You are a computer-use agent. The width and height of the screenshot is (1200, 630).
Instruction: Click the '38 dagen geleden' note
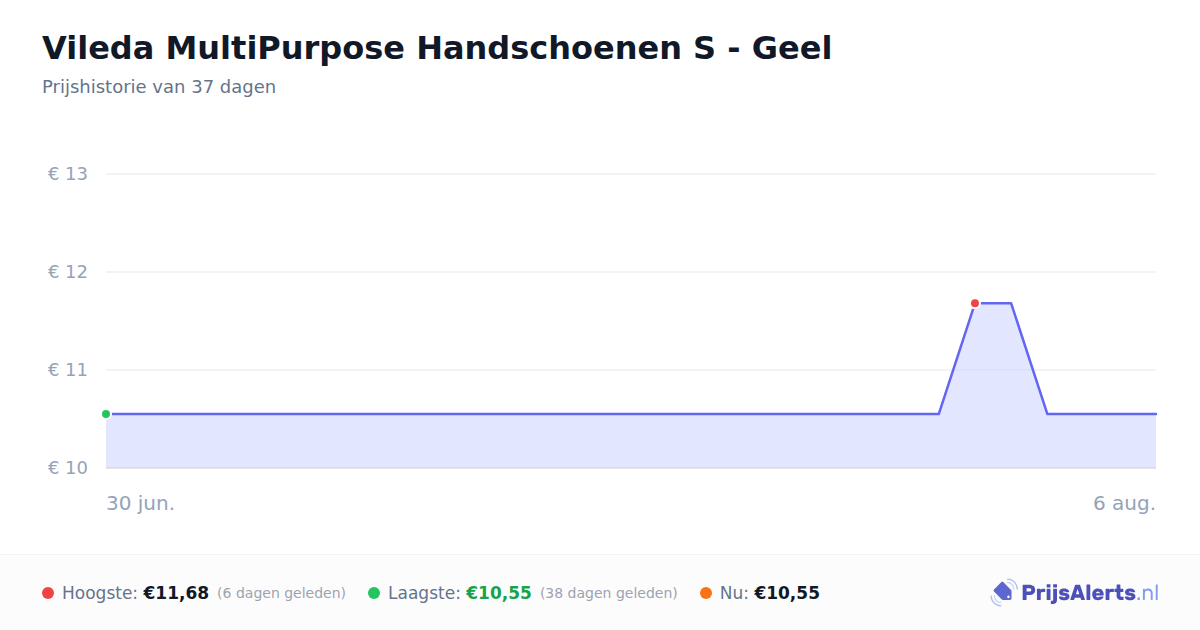click(609, 594)
